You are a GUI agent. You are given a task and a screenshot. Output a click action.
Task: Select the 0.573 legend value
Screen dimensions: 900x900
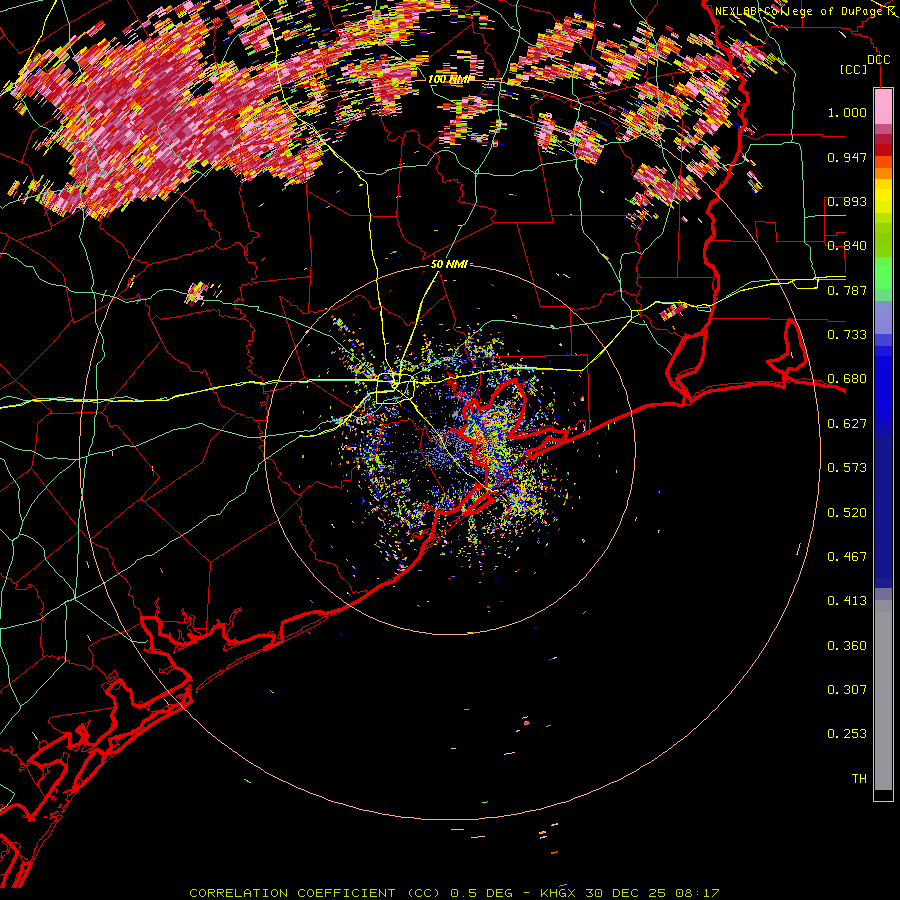coord(847,468)
